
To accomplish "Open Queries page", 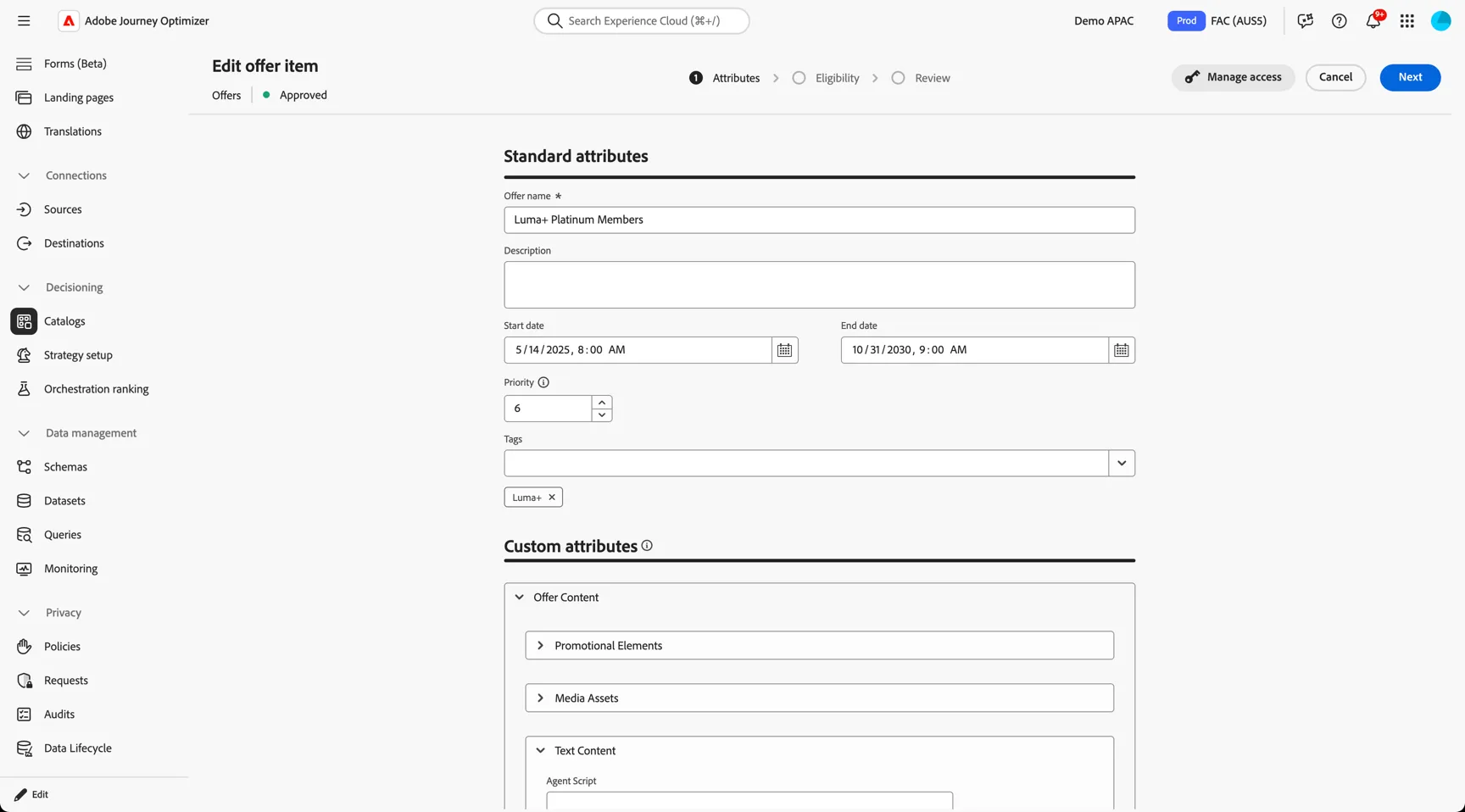I will tap(63, 535).
